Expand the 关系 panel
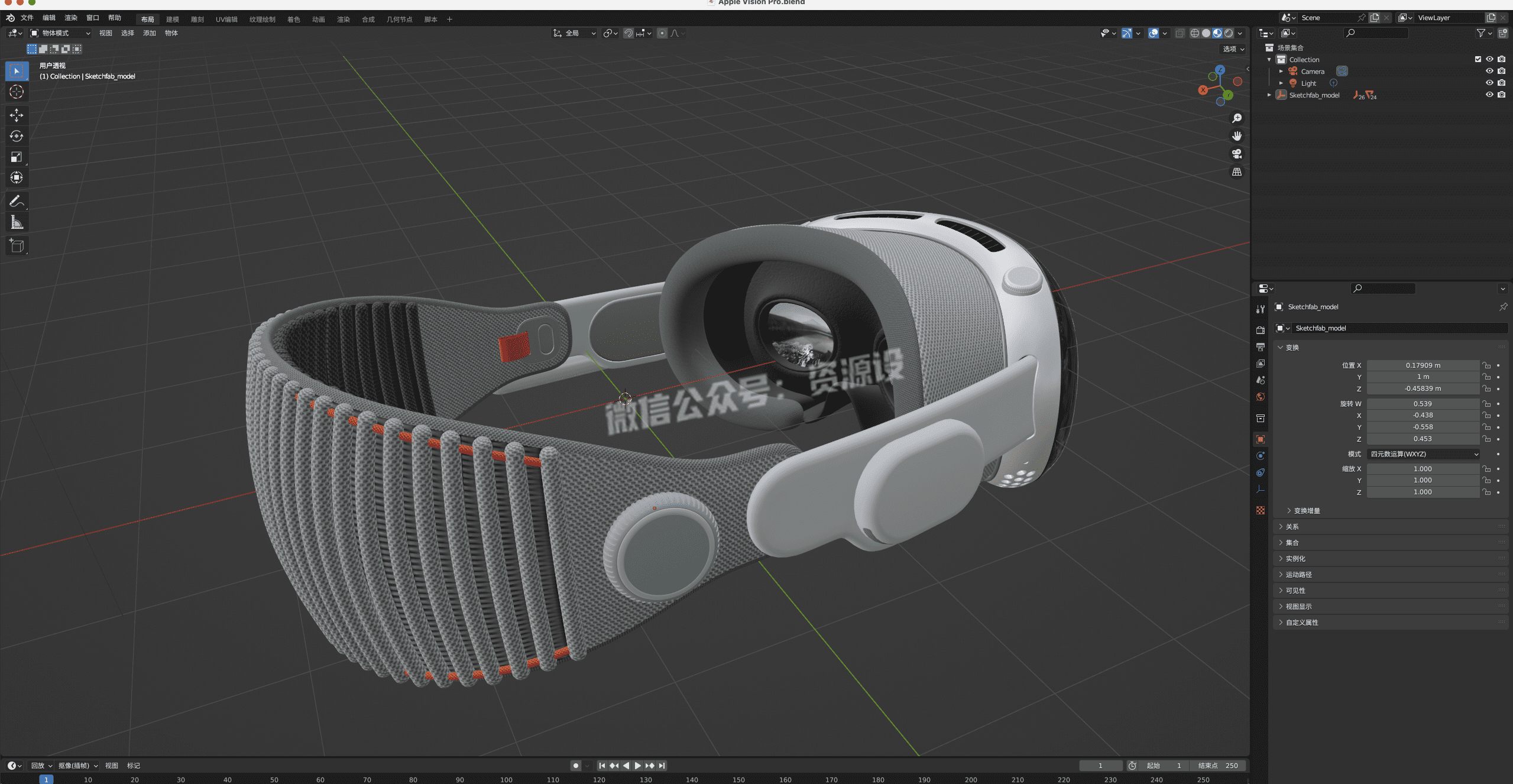Viewport: 1513px width, 784px height. click(x=1292, y=527)
